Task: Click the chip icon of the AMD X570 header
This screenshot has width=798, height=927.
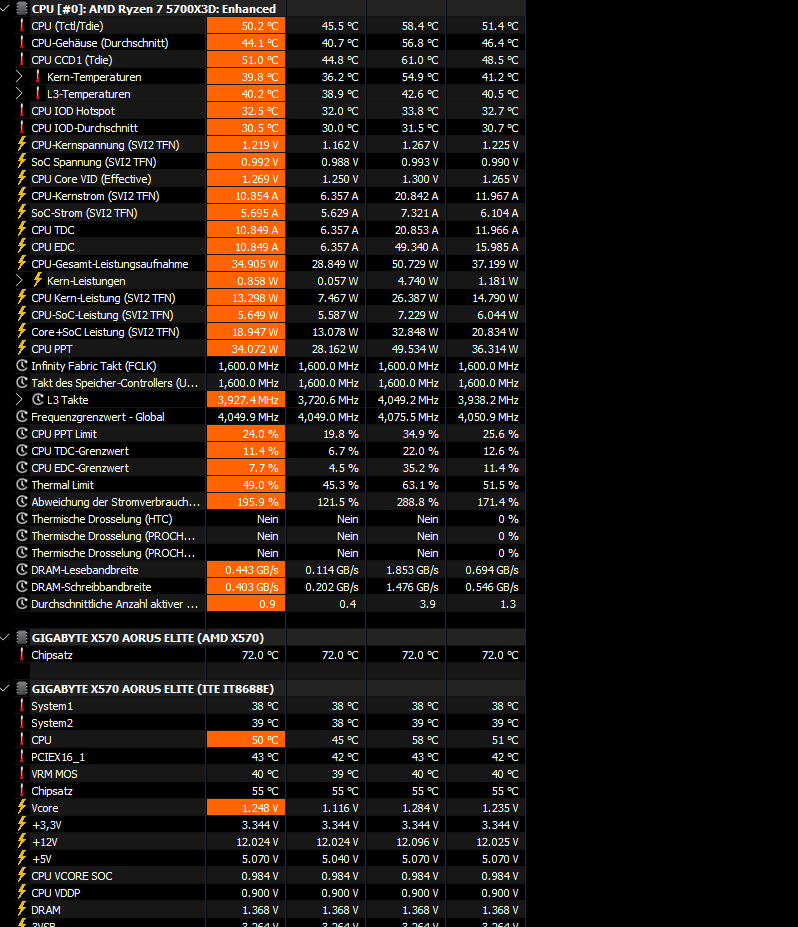Action: coord(22,637)
